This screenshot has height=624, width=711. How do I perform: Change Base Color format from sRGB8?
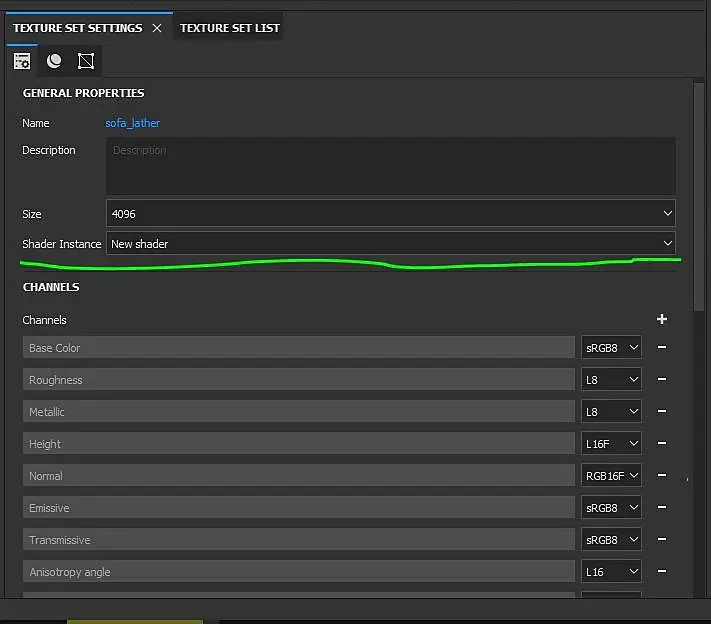[611, 348]
